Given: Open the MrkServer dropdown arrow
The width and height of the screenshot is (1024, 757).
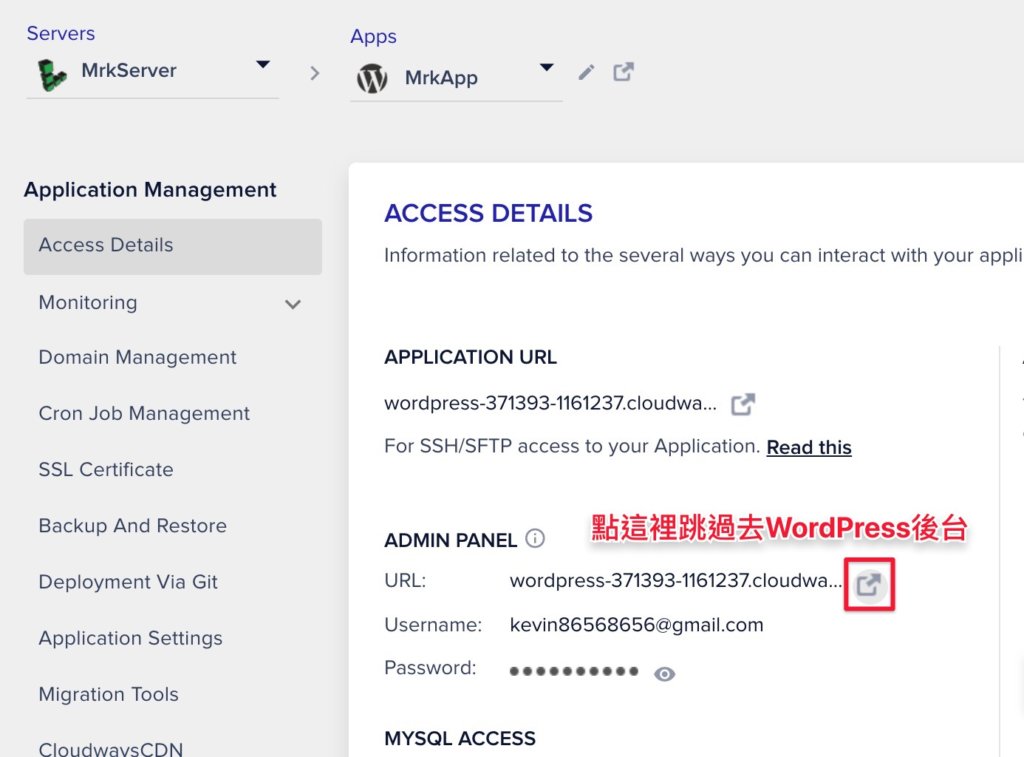Looking at the screenshot, I should [x=263, y=64].
